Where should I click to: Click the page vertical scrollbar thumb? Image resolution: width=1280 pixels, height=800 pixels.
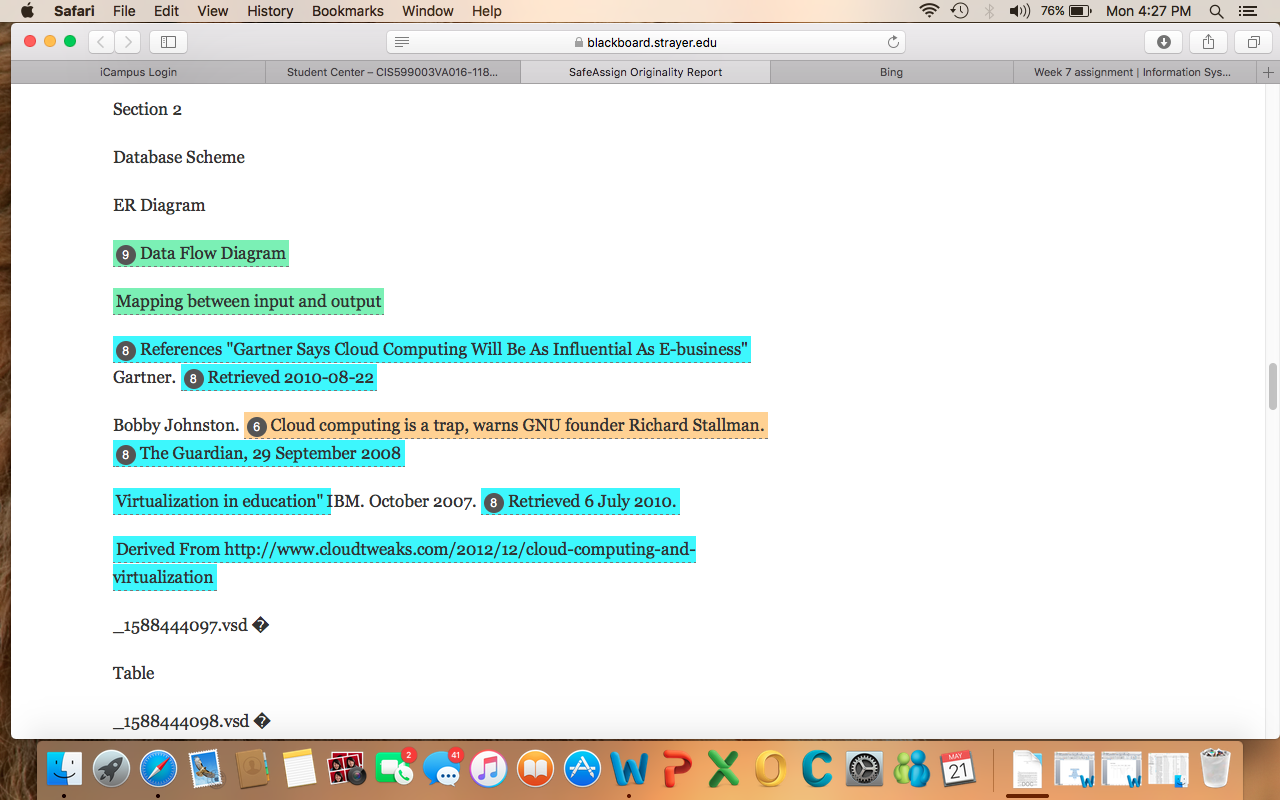tap(1273, 387)
